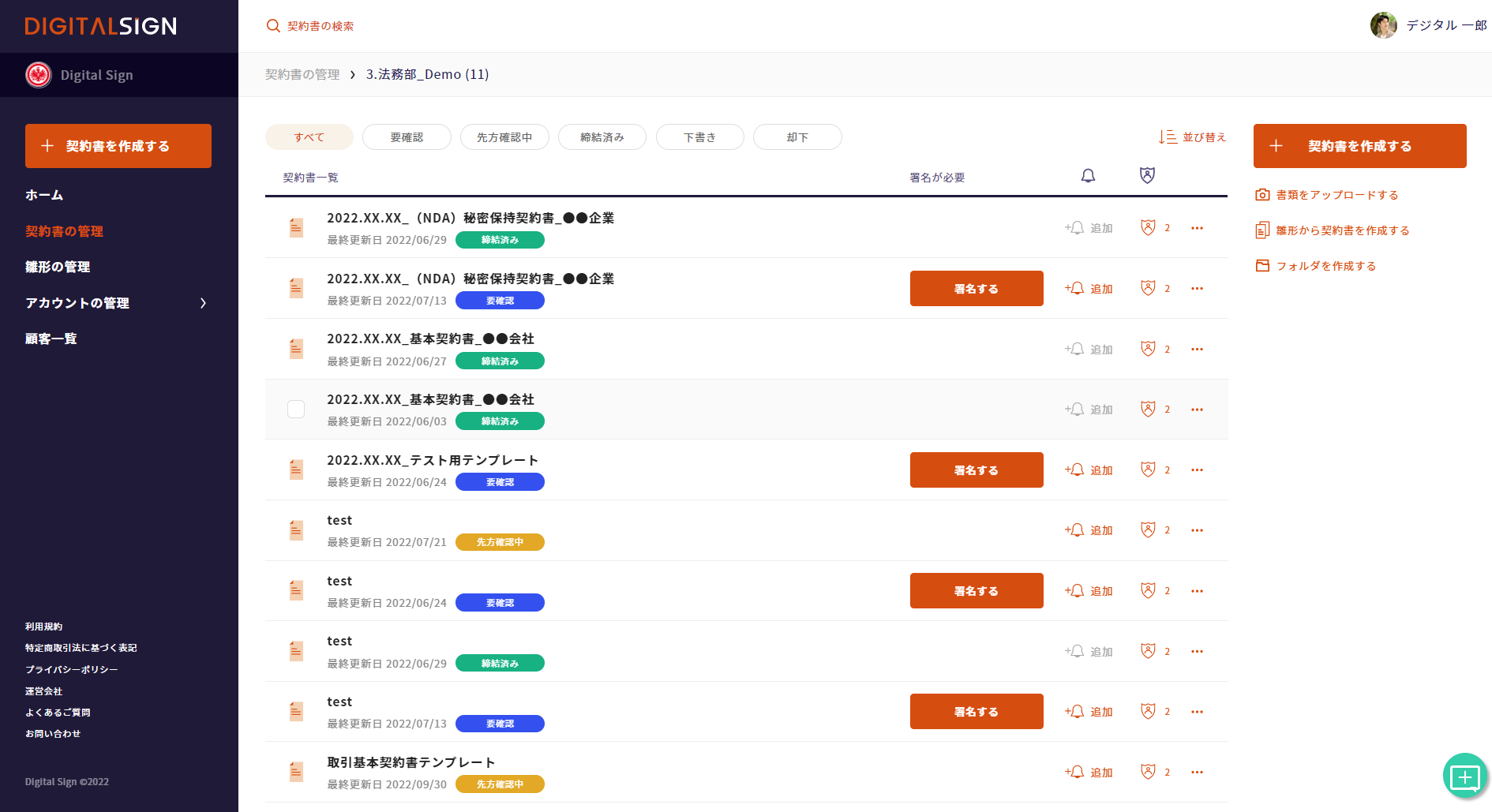Click 契約書の管理 breadcrumb link
This screenshot has width=1492, height=812.
pyautogui.click(x=302, y=74)
